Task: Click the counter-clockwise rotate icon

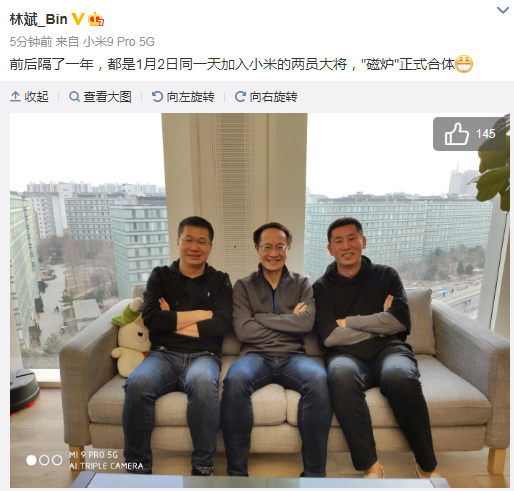Action: (157, 97)
